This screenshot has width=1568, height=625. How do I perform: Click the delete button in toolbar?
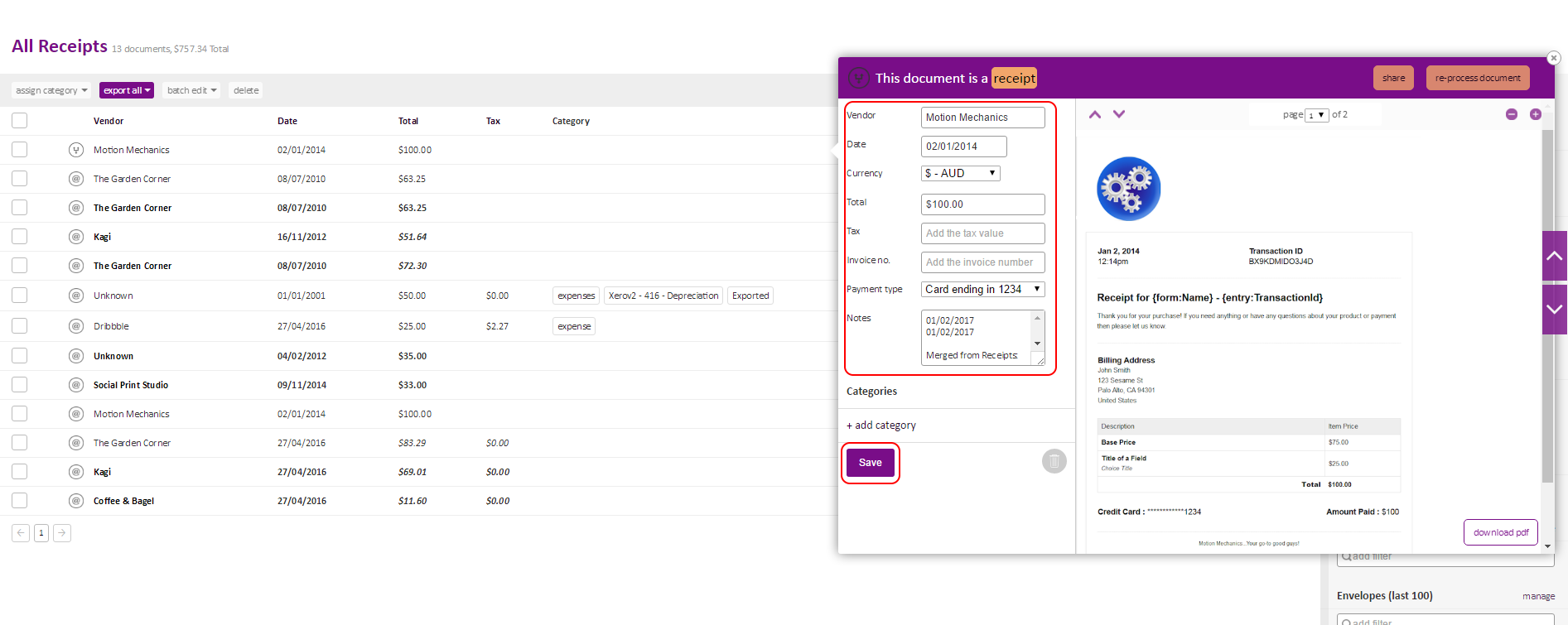click(x=246, y=90)
